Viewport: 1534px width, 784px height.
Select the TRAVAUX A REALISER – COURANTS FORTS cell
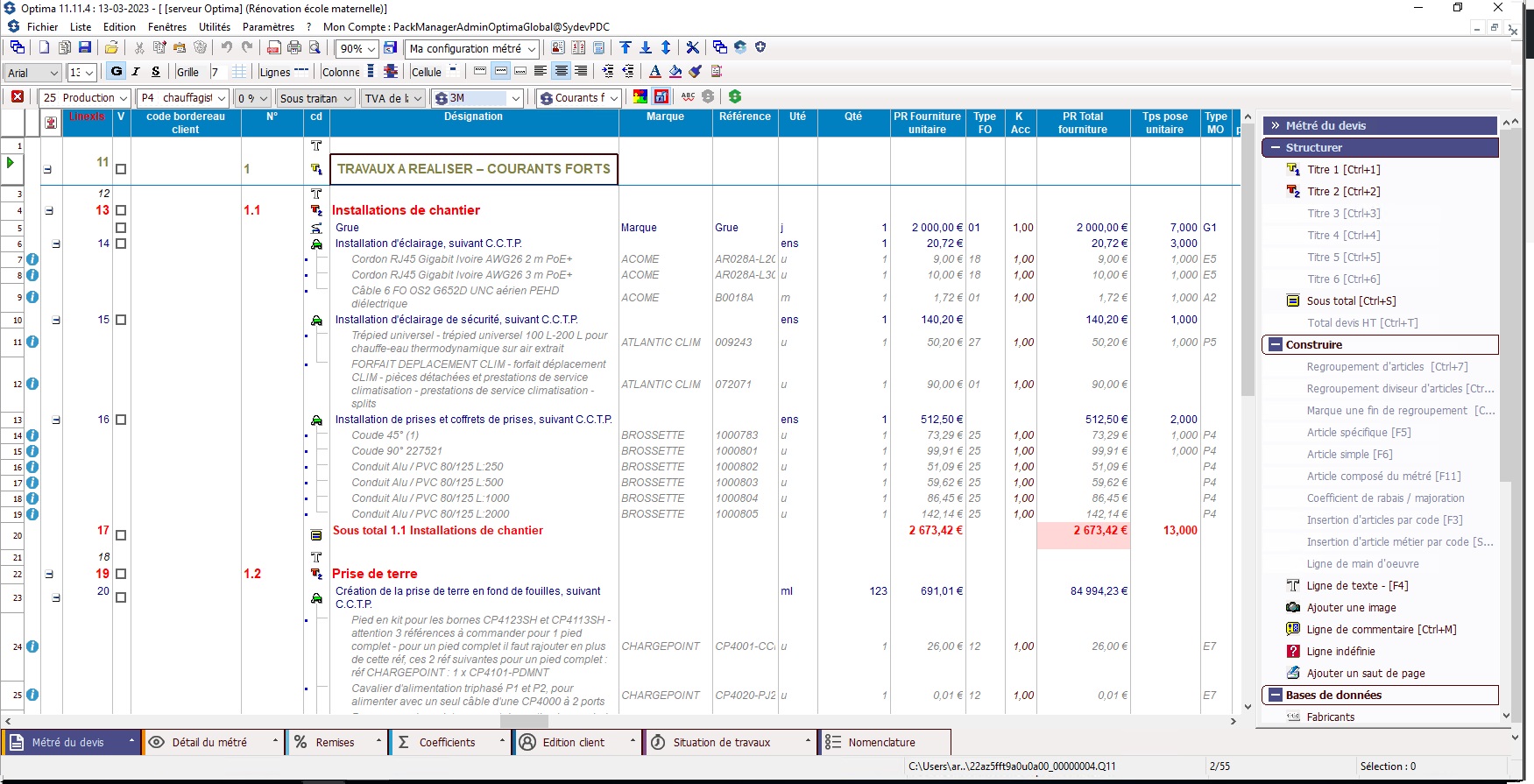coord(474,169)
